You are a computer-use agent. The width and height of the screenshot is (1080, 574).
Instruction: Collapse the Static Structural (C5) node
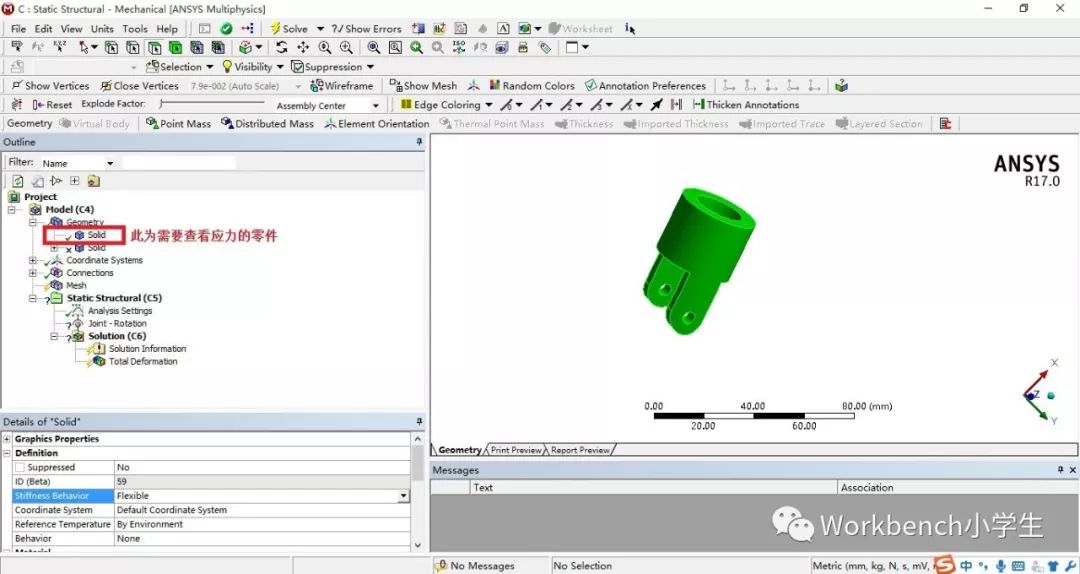tap(32, 298)
